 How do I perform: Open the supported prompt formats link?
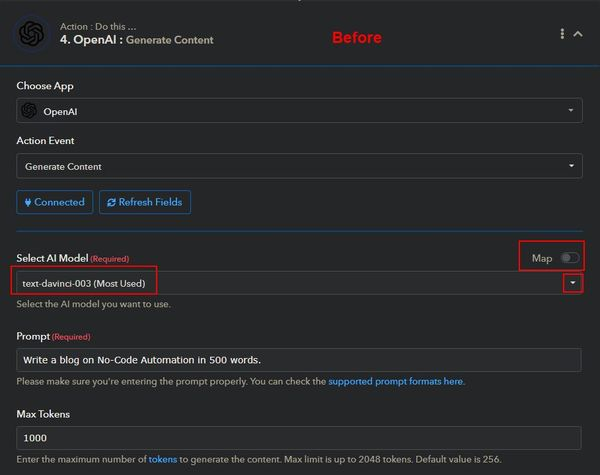click(396, 381)
